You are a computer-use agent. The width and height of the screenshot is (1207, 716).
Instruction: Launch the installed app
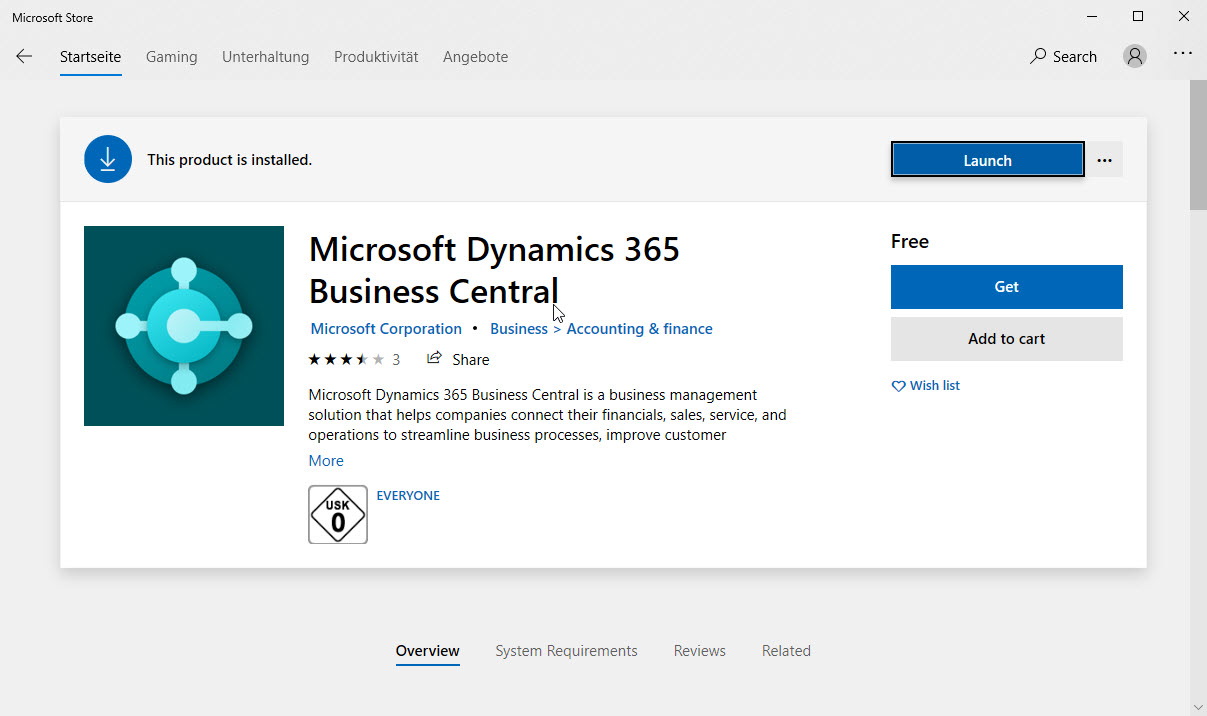pos(987,159)
